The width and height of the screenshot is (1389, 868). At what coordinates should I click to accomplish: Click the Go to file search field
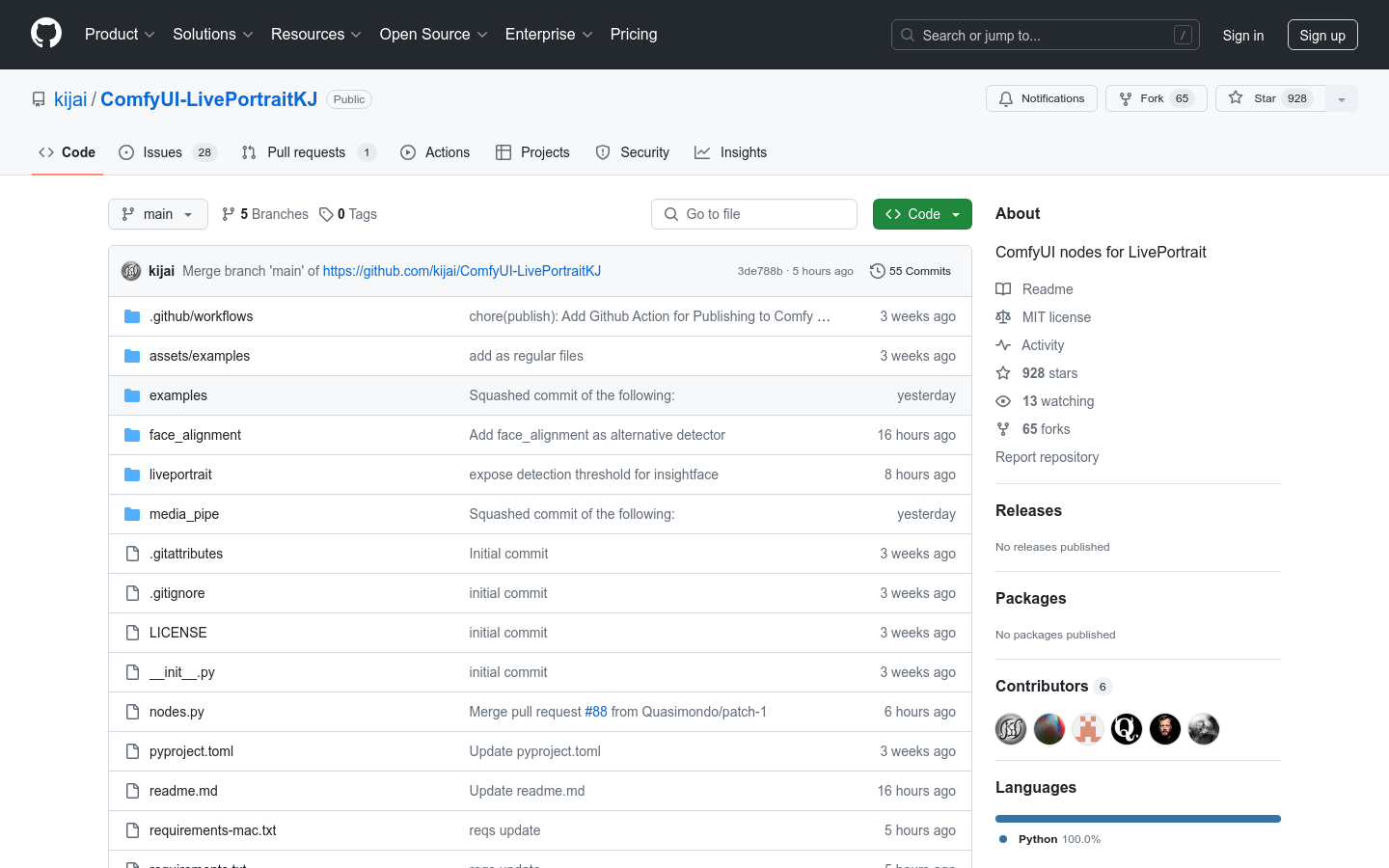point(754,214)
